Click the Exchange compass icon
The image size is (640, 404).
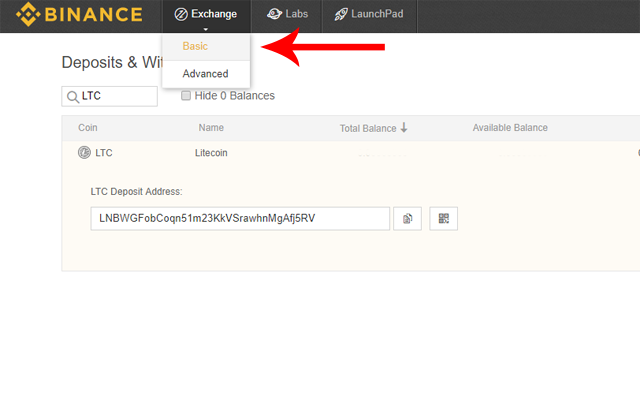click(181, 14)
